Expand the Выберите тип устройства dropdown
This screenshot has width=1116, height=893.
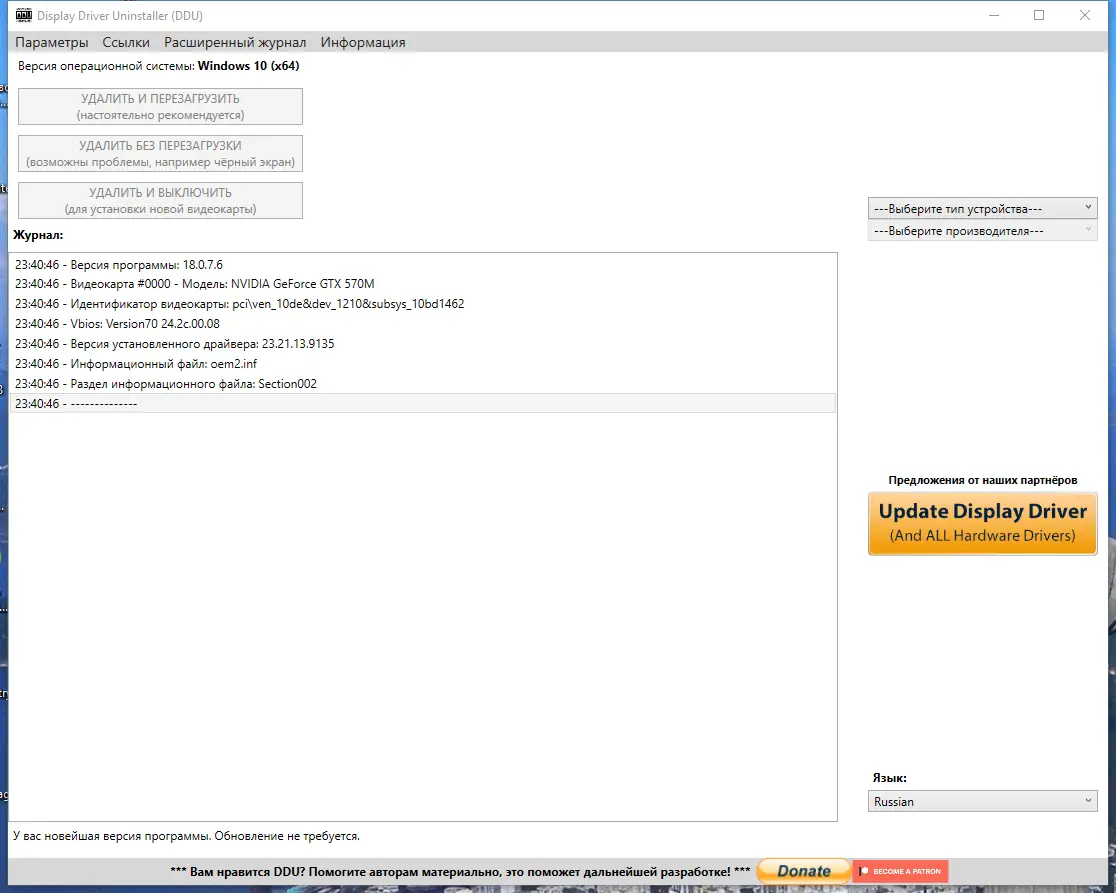(x=982, y=207)
